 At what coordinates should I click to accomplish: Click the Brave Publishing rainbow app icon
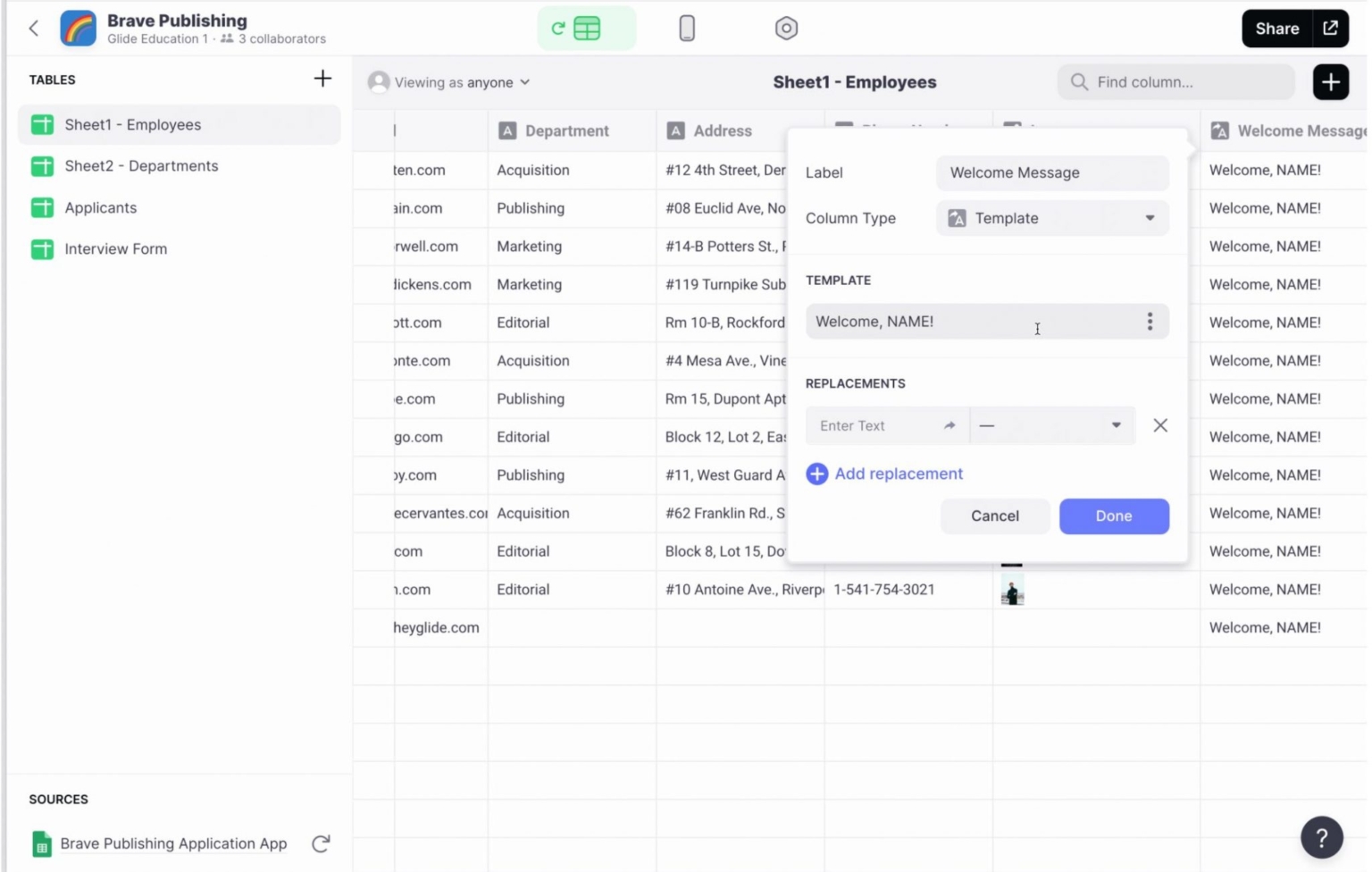click(78, 28)
